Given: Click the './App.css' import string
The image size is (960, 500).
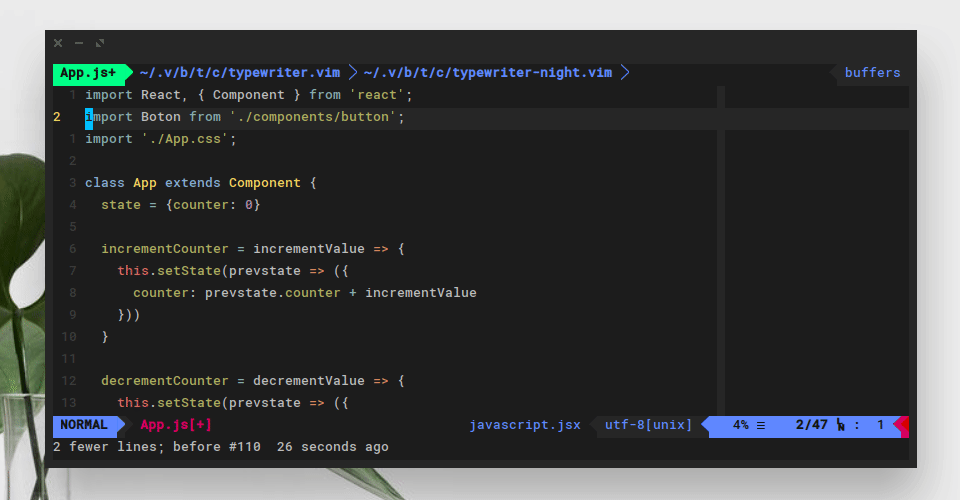Looking at the screenshot, I should tap(185, 139).
